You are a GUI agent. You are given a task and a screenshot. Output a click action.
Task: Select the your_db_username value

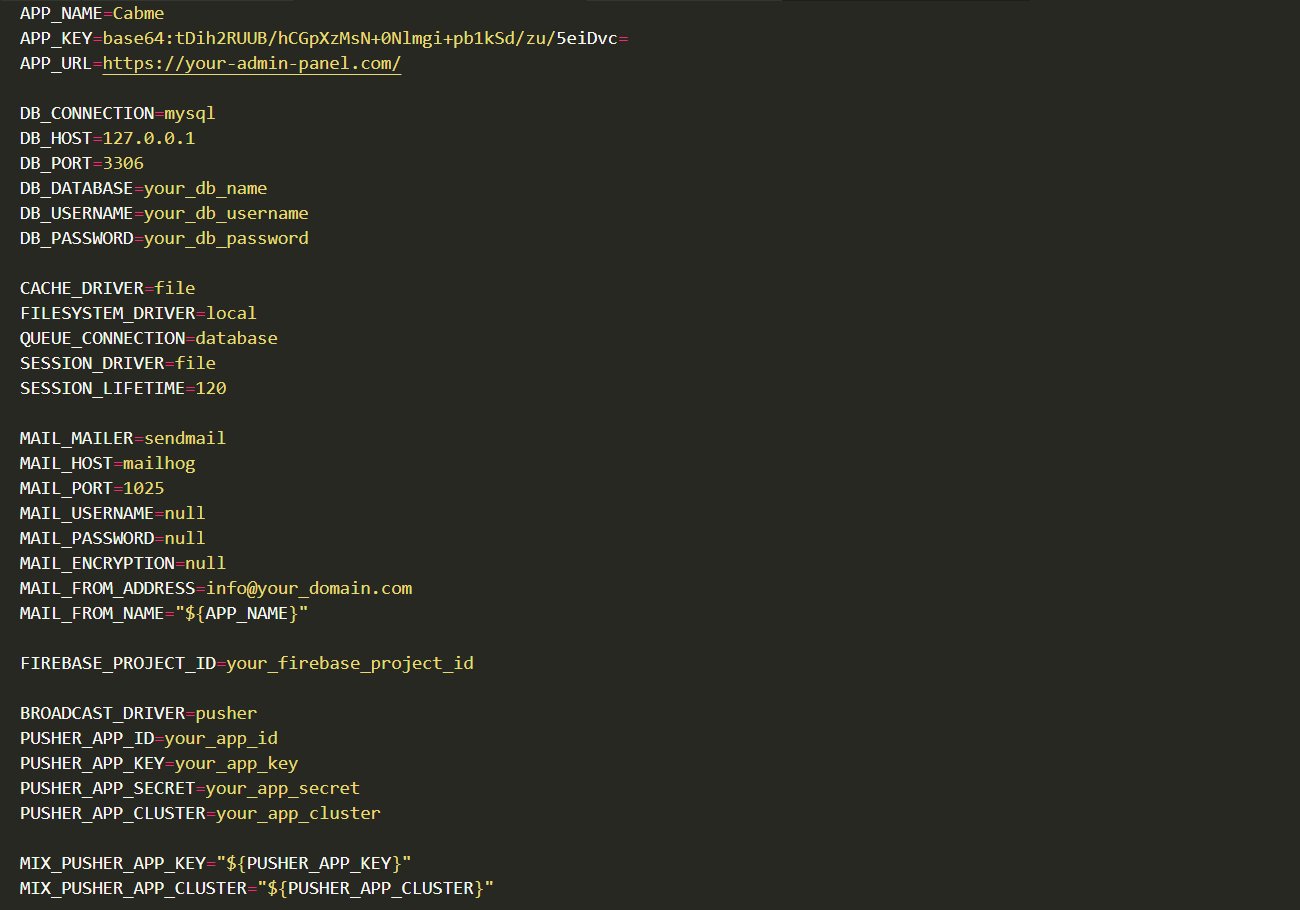point(226,214)
